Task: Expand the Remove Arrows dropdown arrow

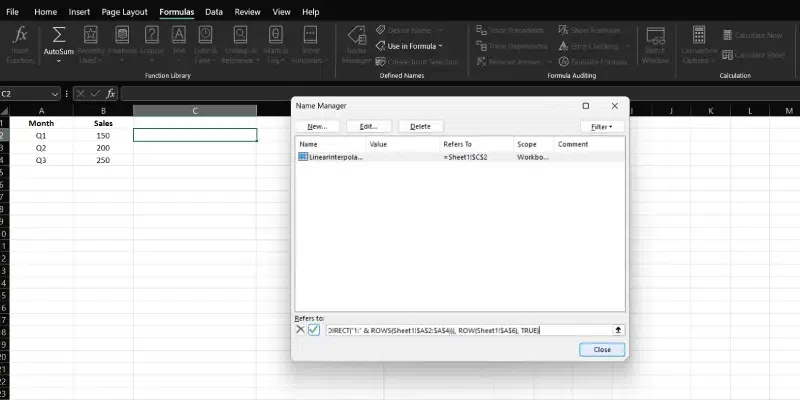Action: (x=549, y=62)
